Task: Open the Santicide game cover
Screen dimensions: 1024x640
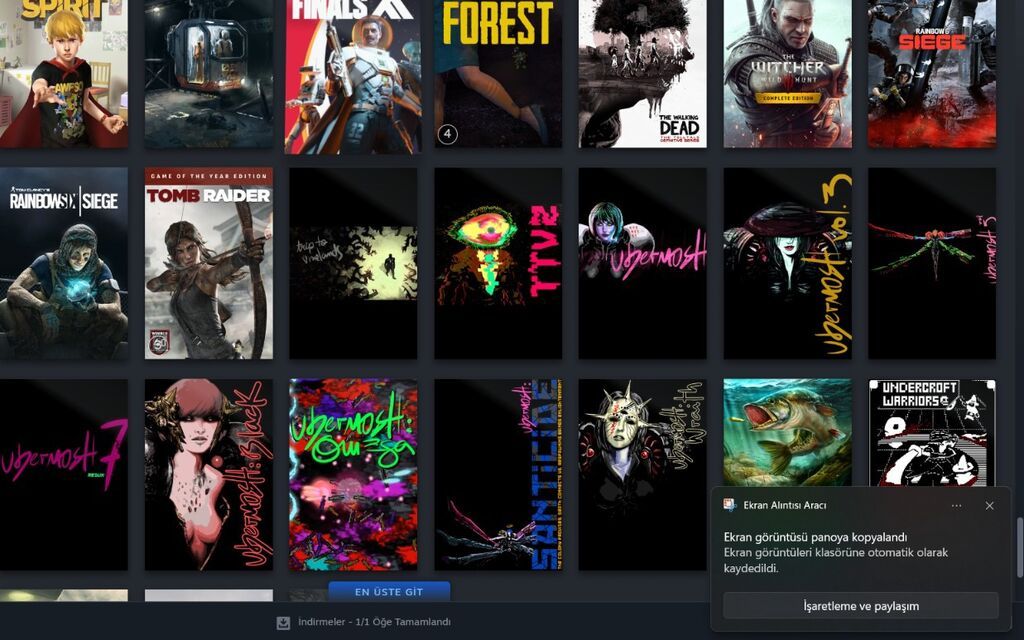Action: pos(498,475)
